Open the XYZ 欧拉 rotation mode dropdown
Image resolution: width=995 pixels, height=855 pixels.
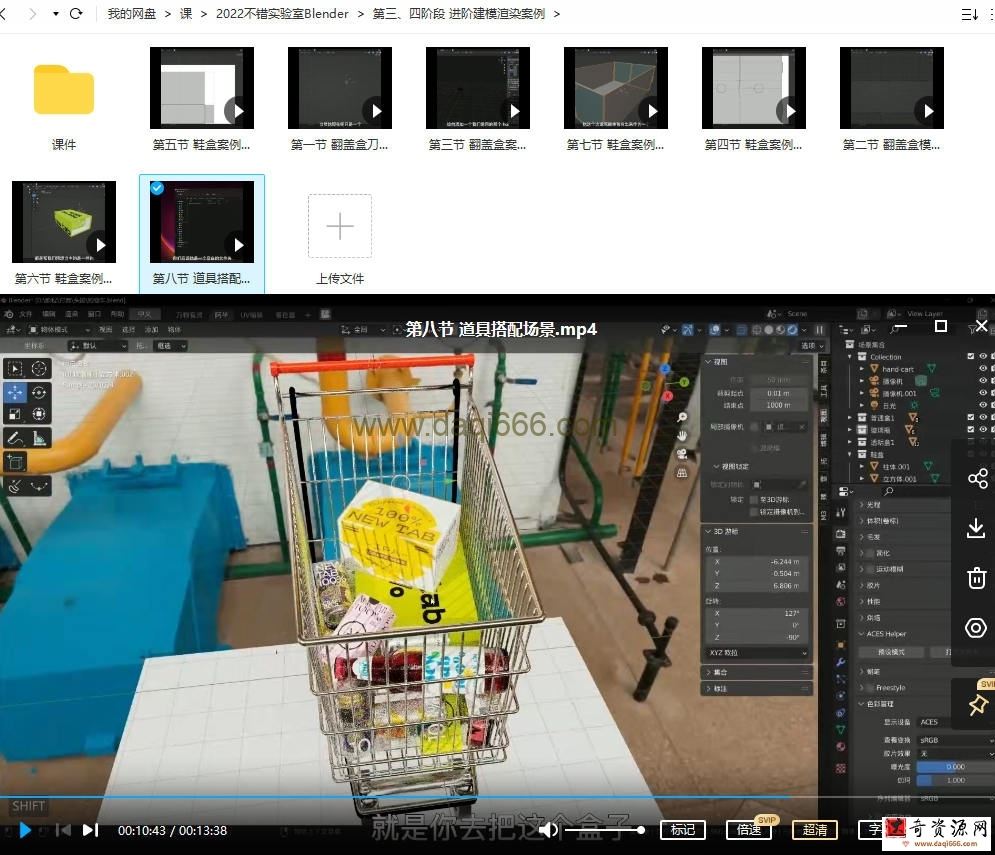click(758, 653)
